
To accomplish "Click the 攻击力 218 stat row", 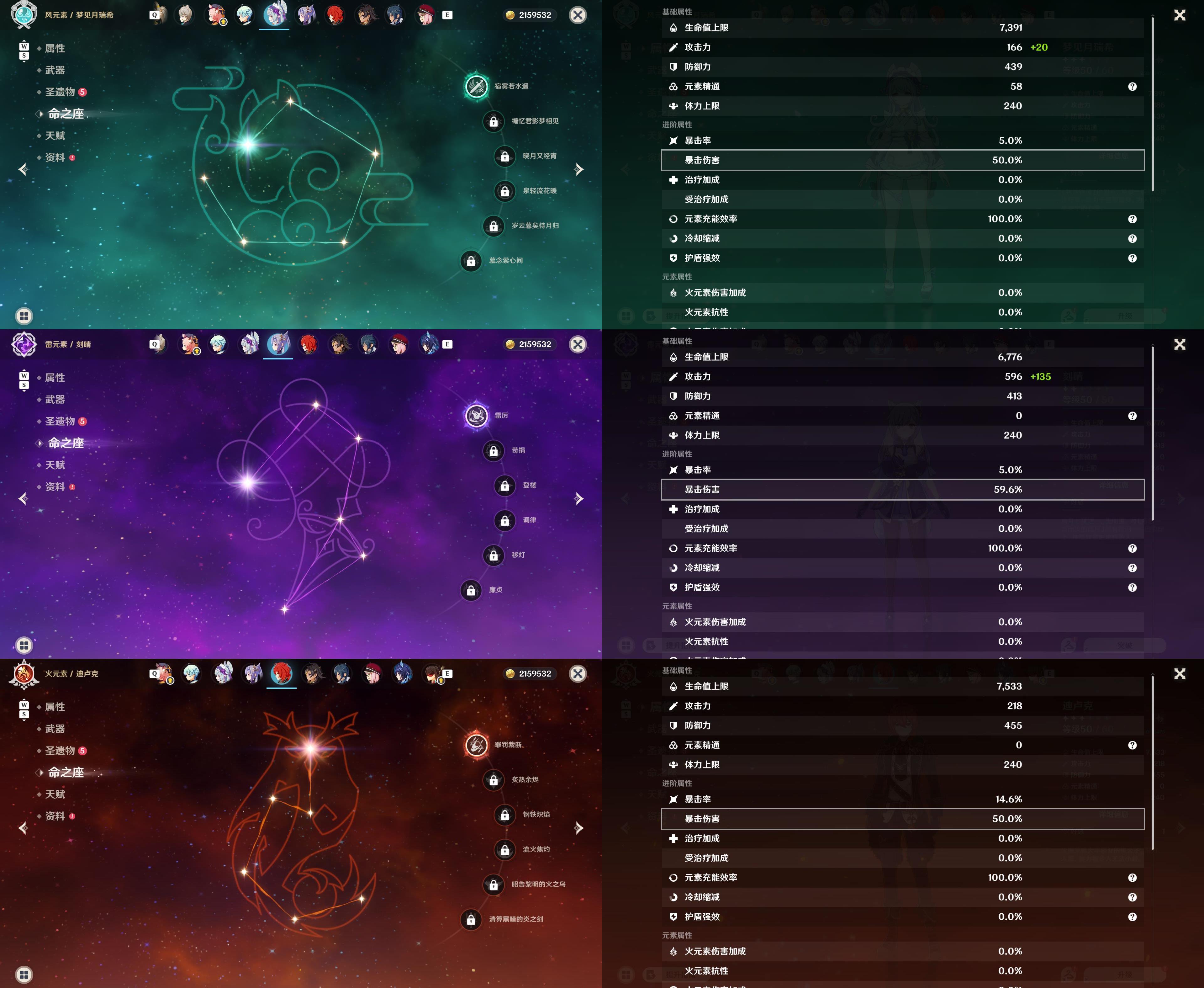I will tap(902, 706).
